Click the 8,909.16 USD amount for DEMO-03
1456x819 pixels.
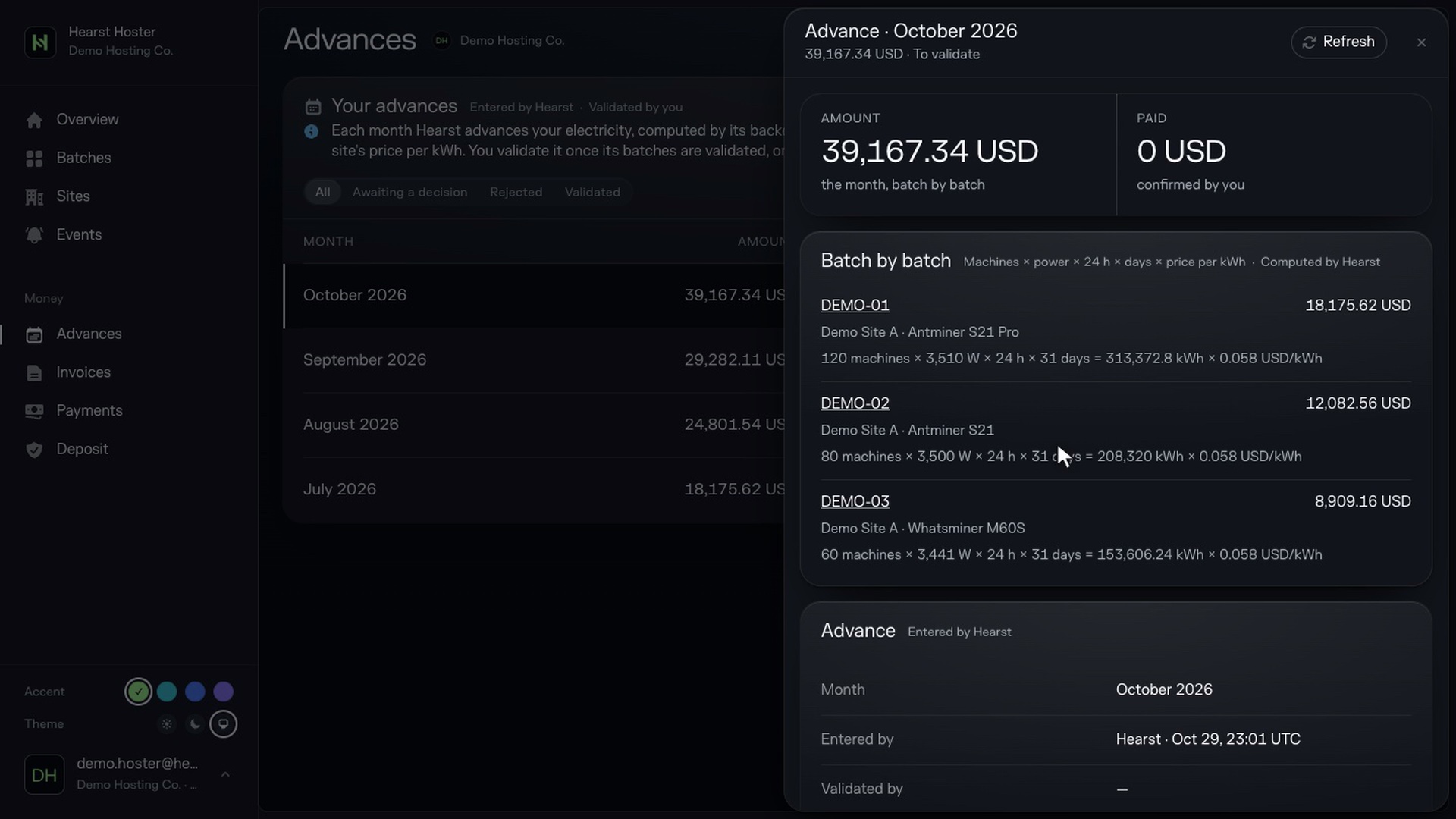click(x=1362, y=501)
